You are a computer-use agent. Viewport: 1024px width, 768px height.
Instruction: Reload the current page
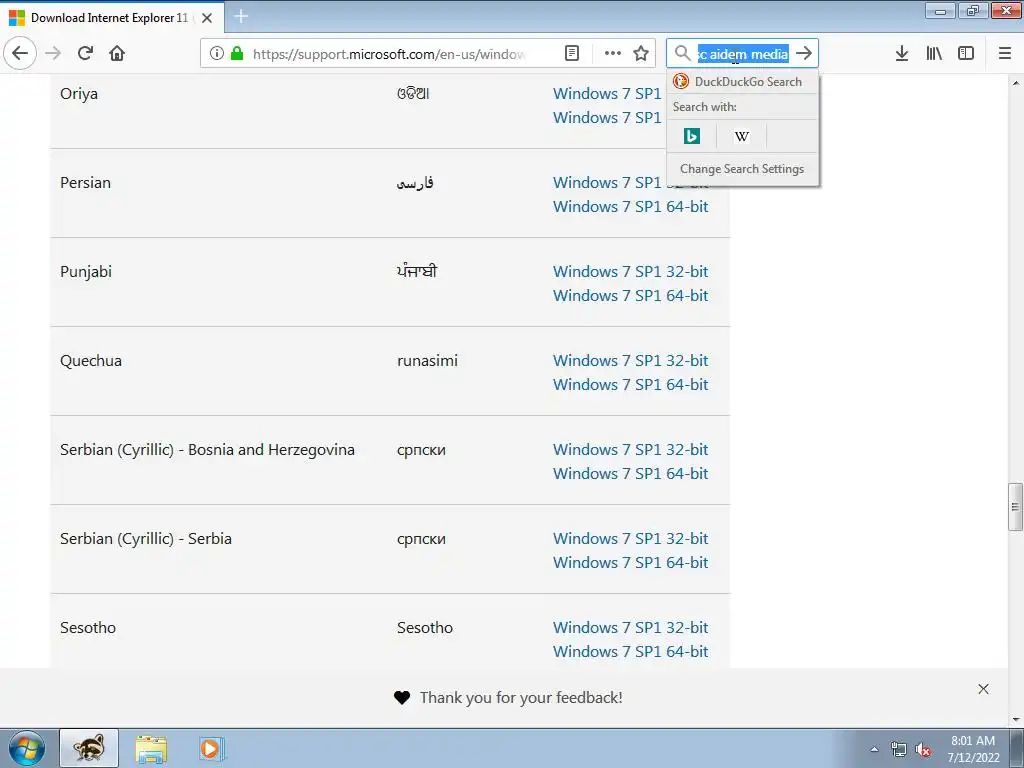click(x=85, y=53)
